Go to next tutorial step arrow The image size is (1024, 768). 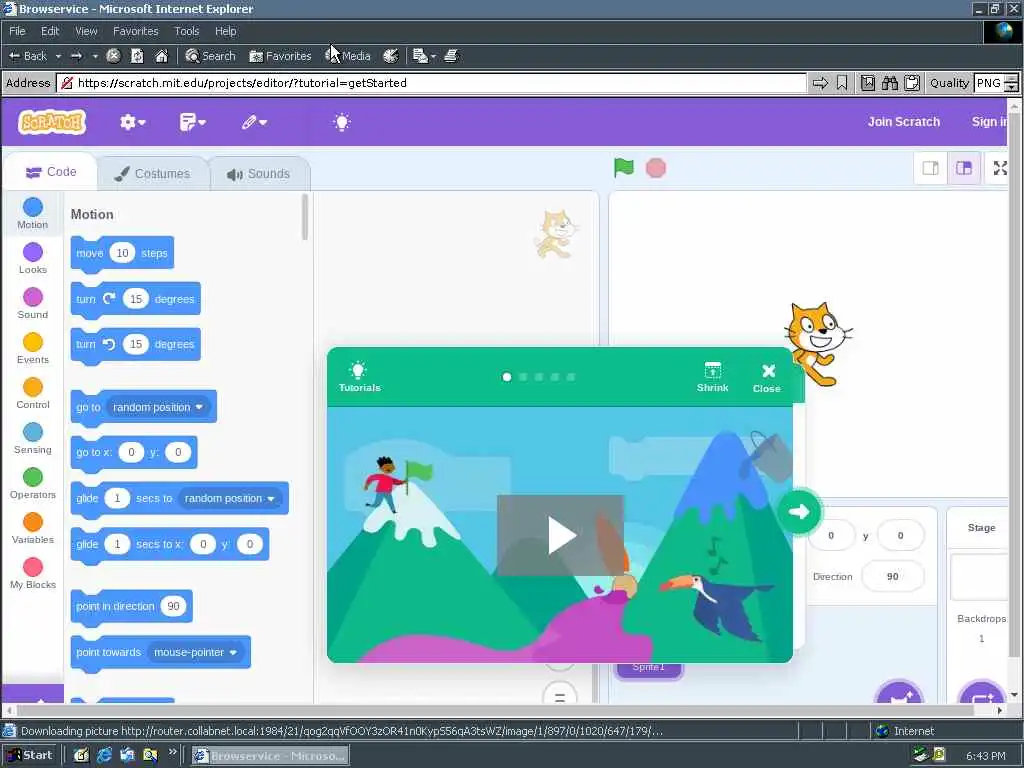799,511
